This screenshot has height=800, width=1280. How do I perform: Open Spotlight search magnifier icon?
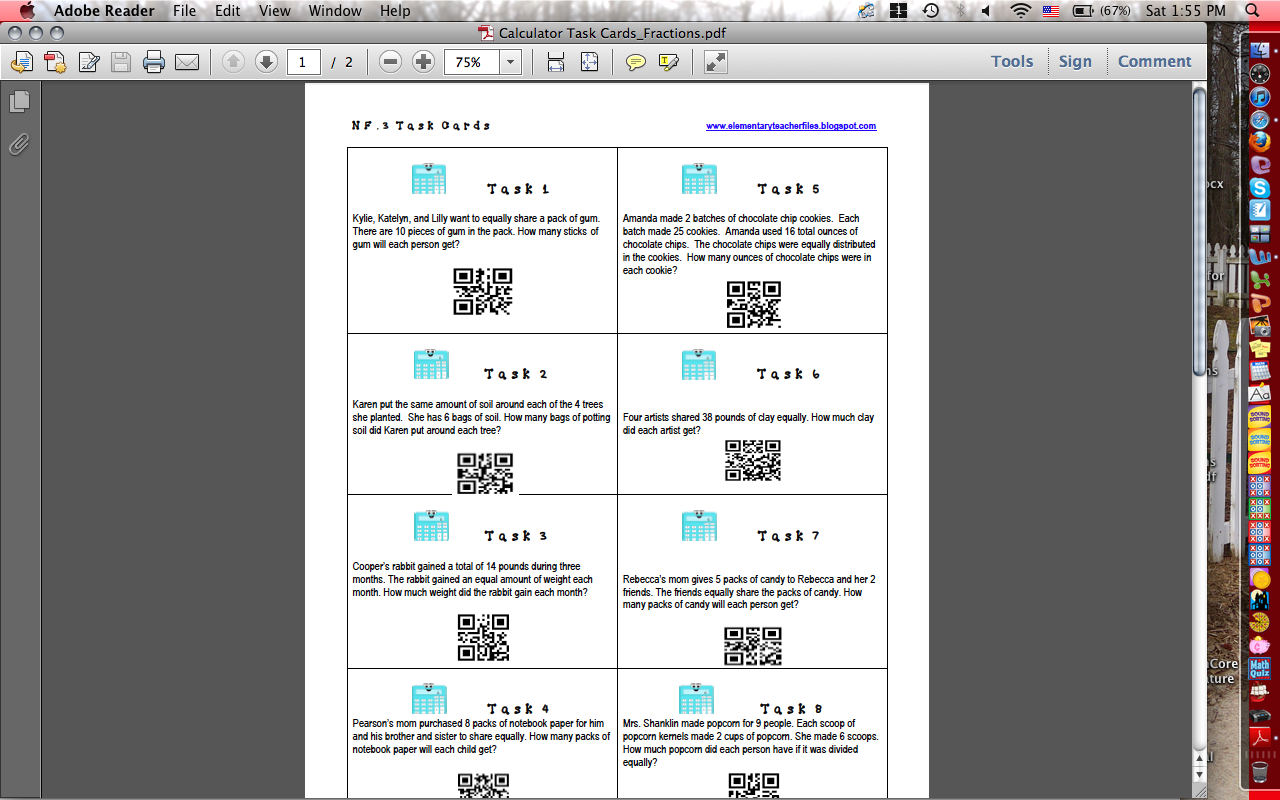(x=1253, y=11)
